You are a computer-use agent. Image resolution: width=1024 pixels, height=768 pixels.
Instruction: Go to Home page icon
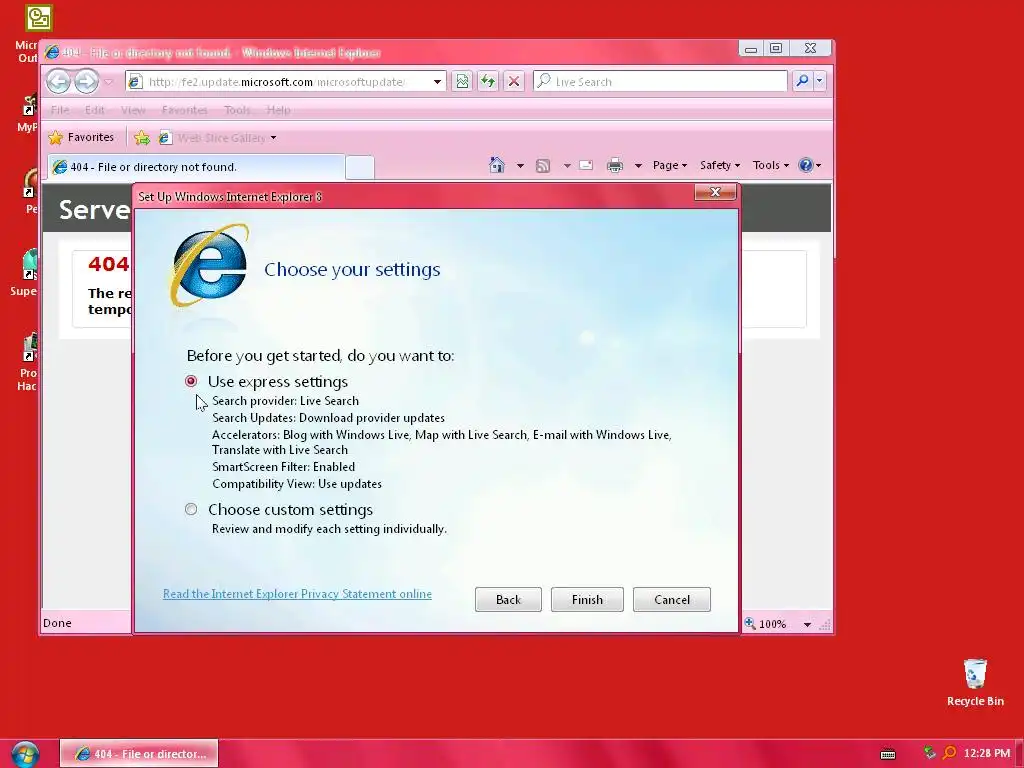pyautogui.click(x=497, y=165)
